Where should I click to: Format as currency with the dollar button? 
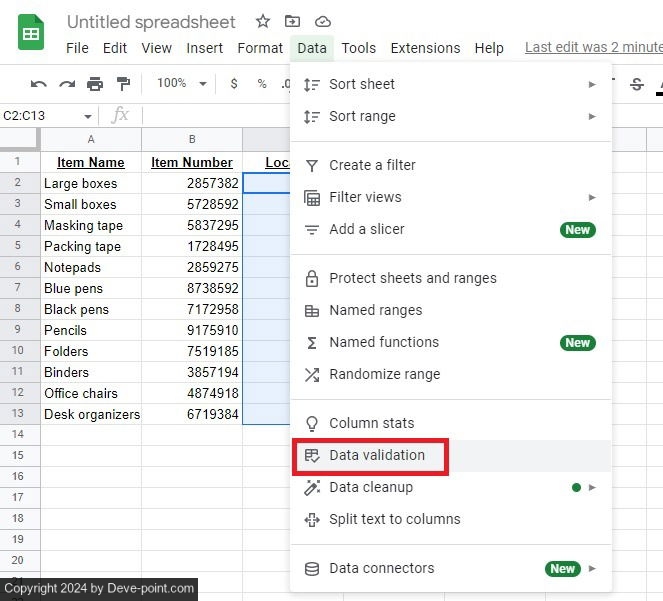point(234,84)
